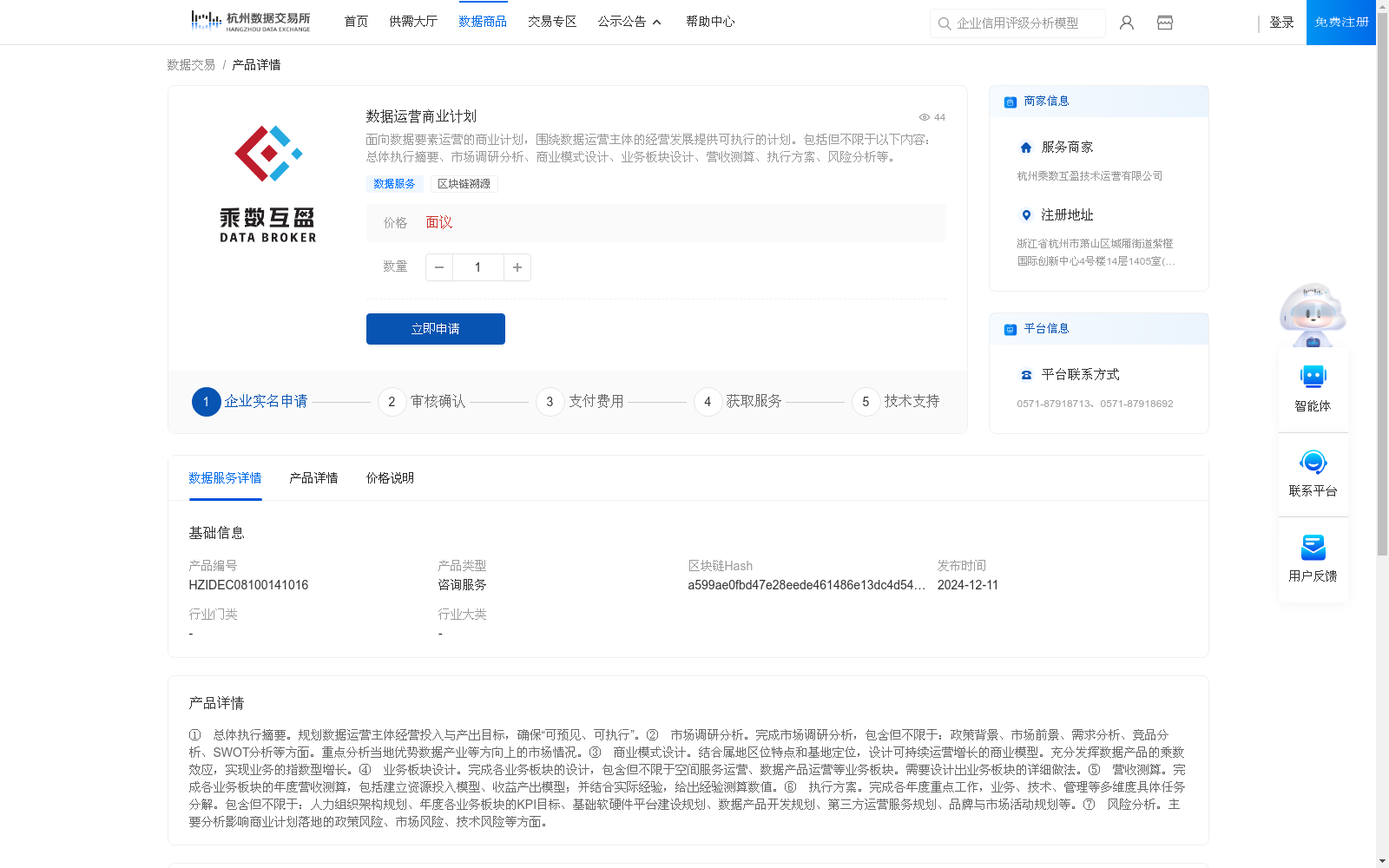Open the user profile icon
Screen dimensions: 1389x868
coord(1127,23)
